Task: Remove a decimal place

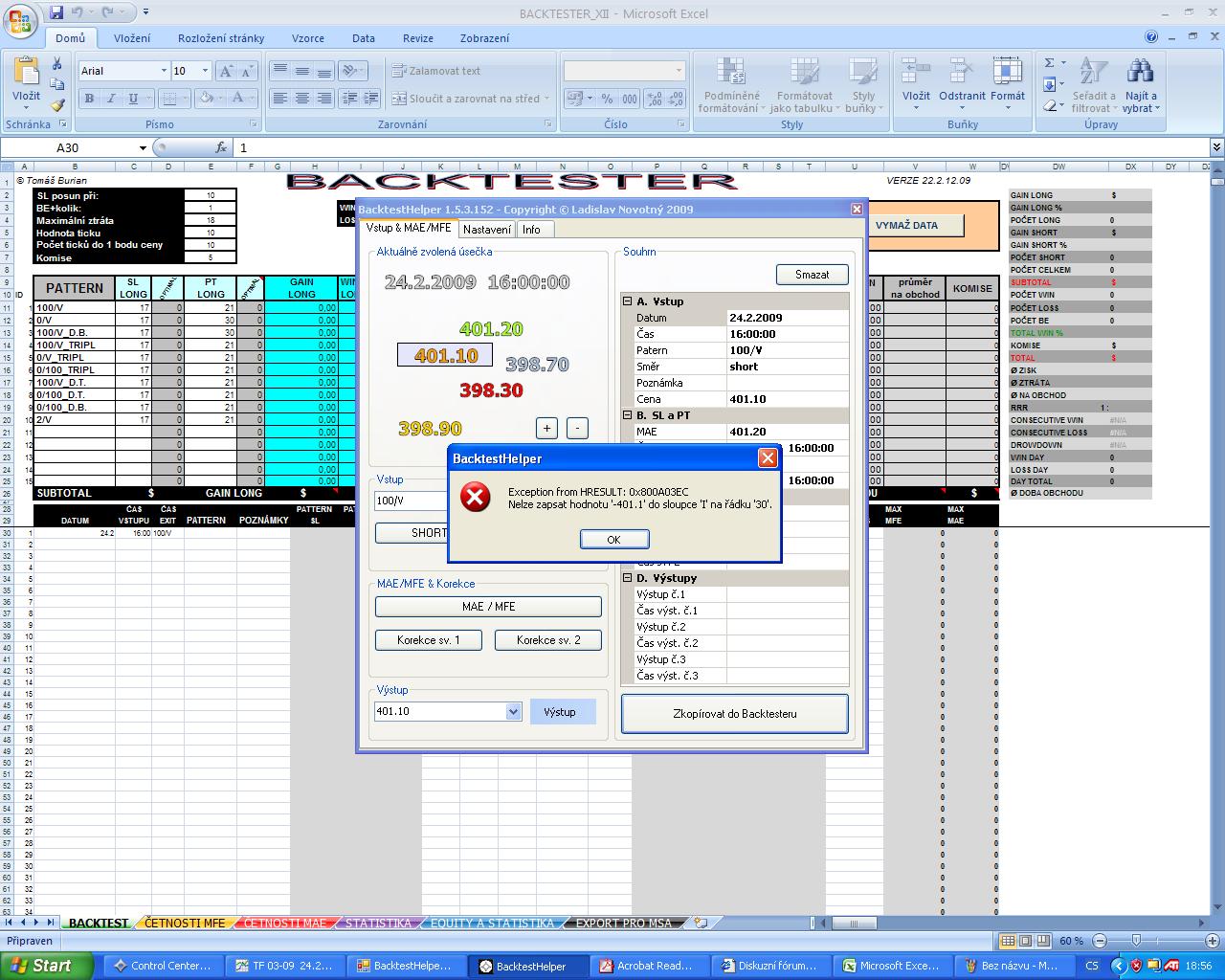Action: pyautogui.click(x=676, y=98)
